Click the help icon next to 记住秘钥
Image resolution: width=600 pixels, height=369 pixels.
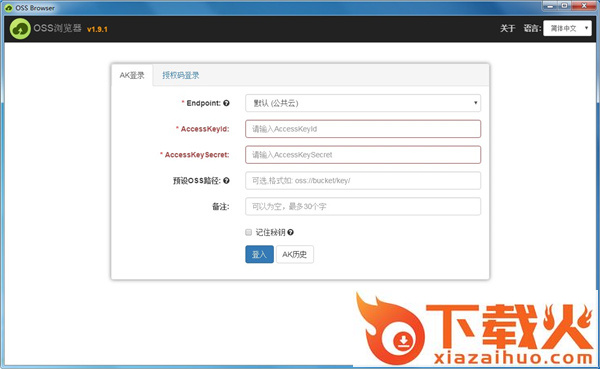pos(290,232)
